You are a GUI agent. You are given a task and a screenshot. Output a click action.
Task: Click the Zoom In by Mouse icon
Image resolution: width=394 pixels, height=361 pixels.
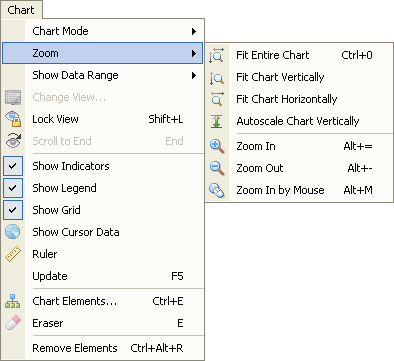[x=217, y=190]
